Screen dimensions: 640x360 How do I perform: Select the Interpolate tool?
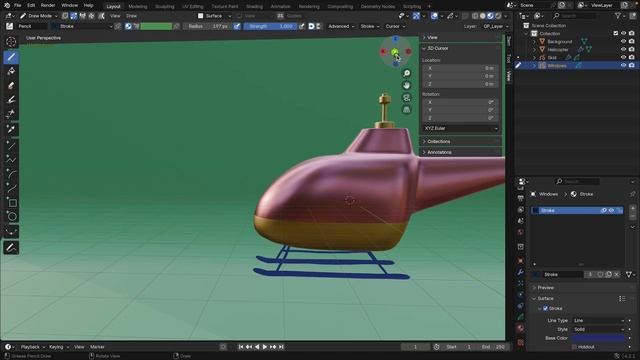click(11, 232)
